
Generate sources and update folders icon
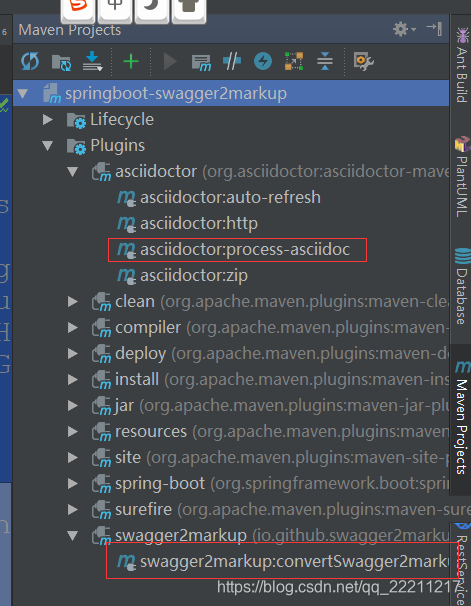click(x=61, y=62)
